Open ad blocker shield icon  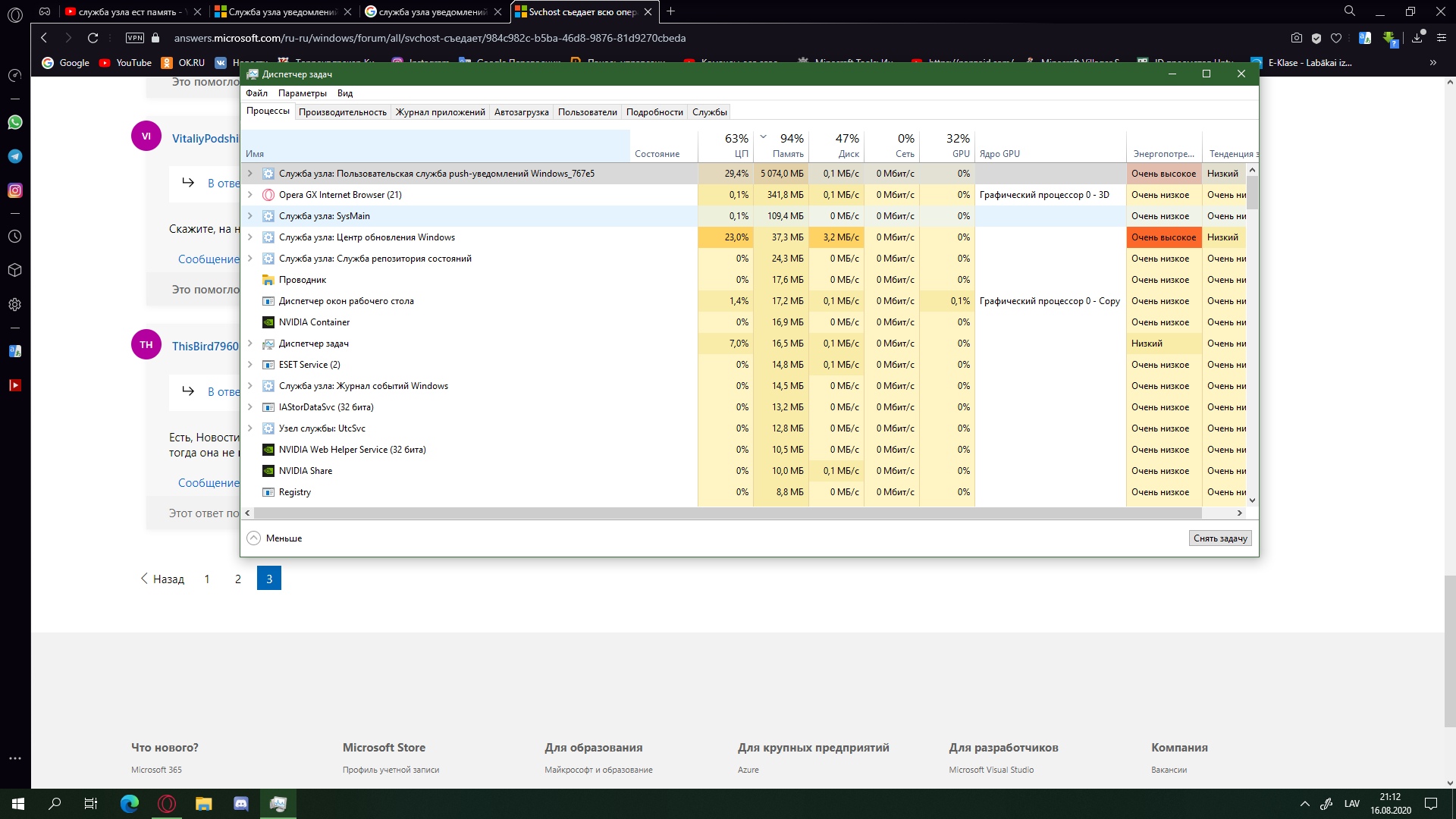[1316, 38]
